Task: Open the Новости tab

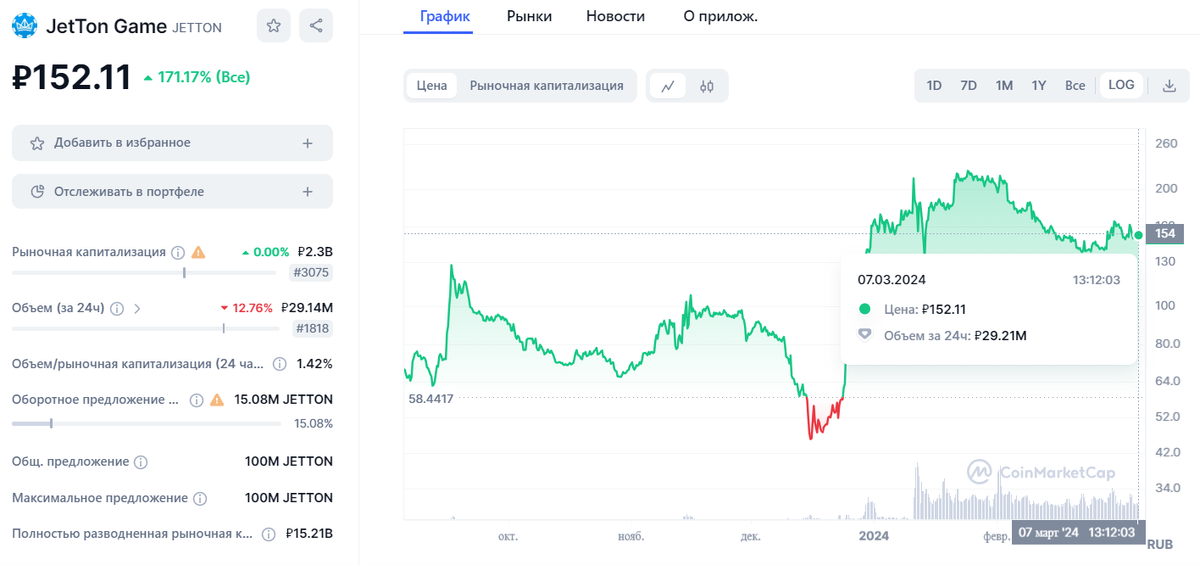Action: click(615, 16)
